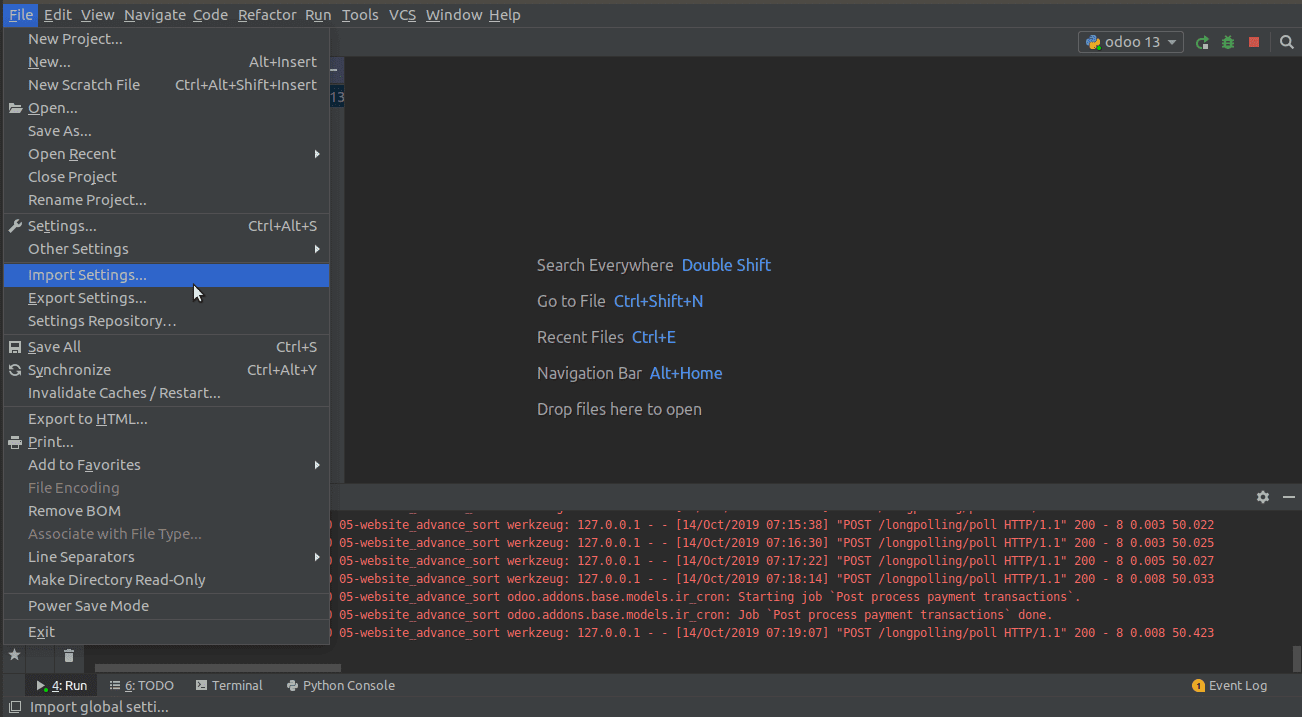Open the Window menu
The width and height of the screenshot is (1302, 717).
454,15
